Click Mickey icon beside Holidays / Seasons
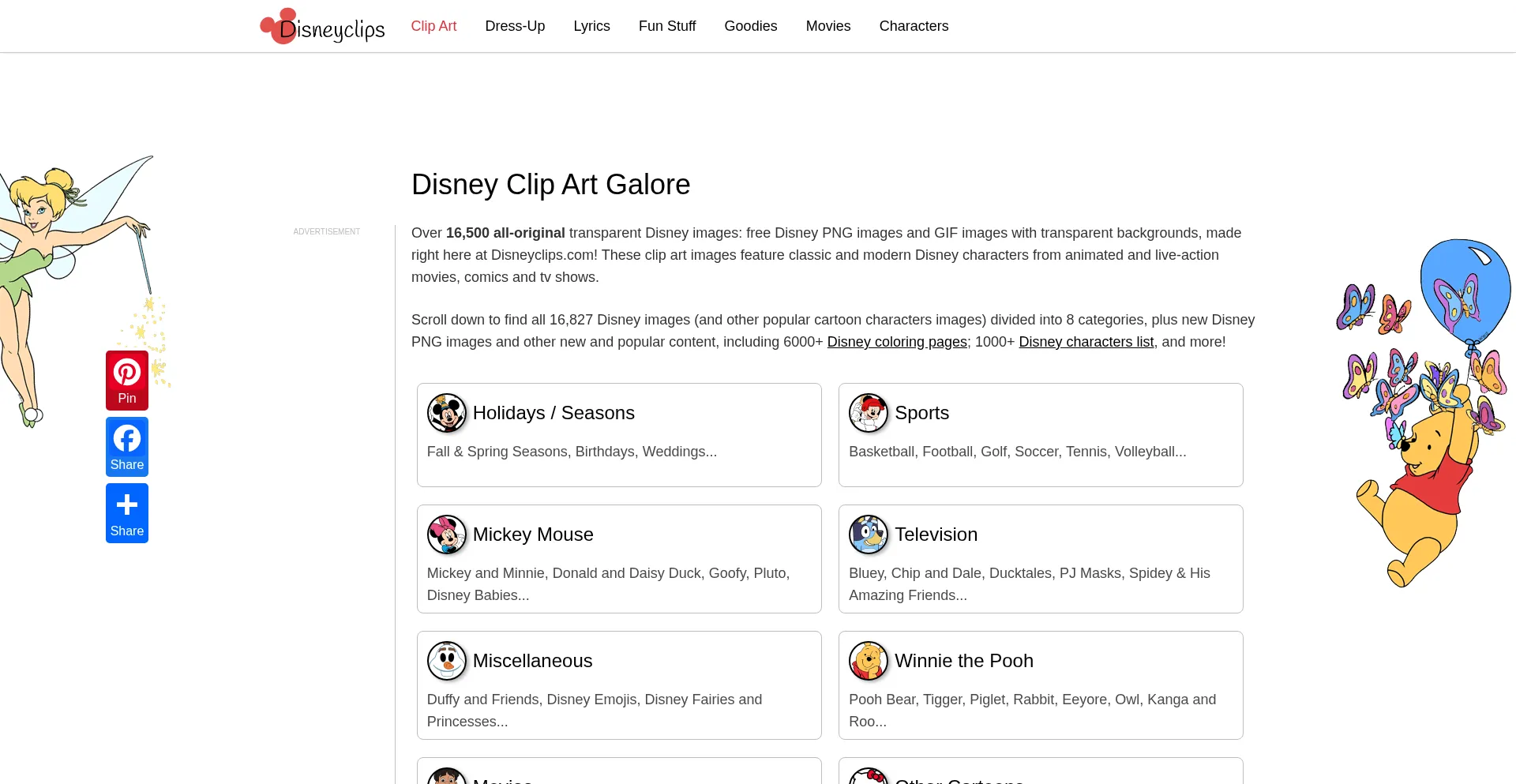Viewport: 1516px width, 784px height. click(x=447, y=413)
